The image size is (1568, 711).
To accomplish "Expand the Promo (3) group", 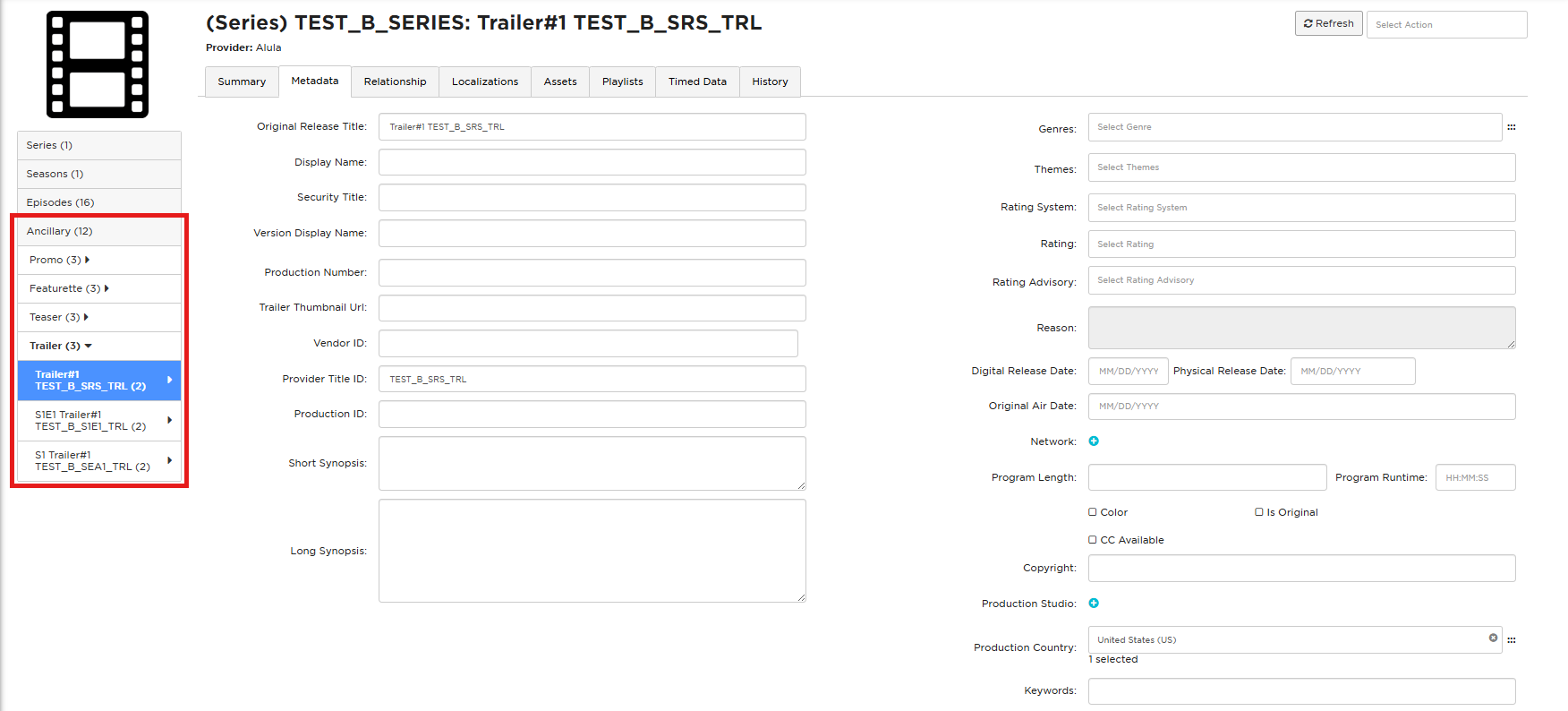I will pos(59,260).
